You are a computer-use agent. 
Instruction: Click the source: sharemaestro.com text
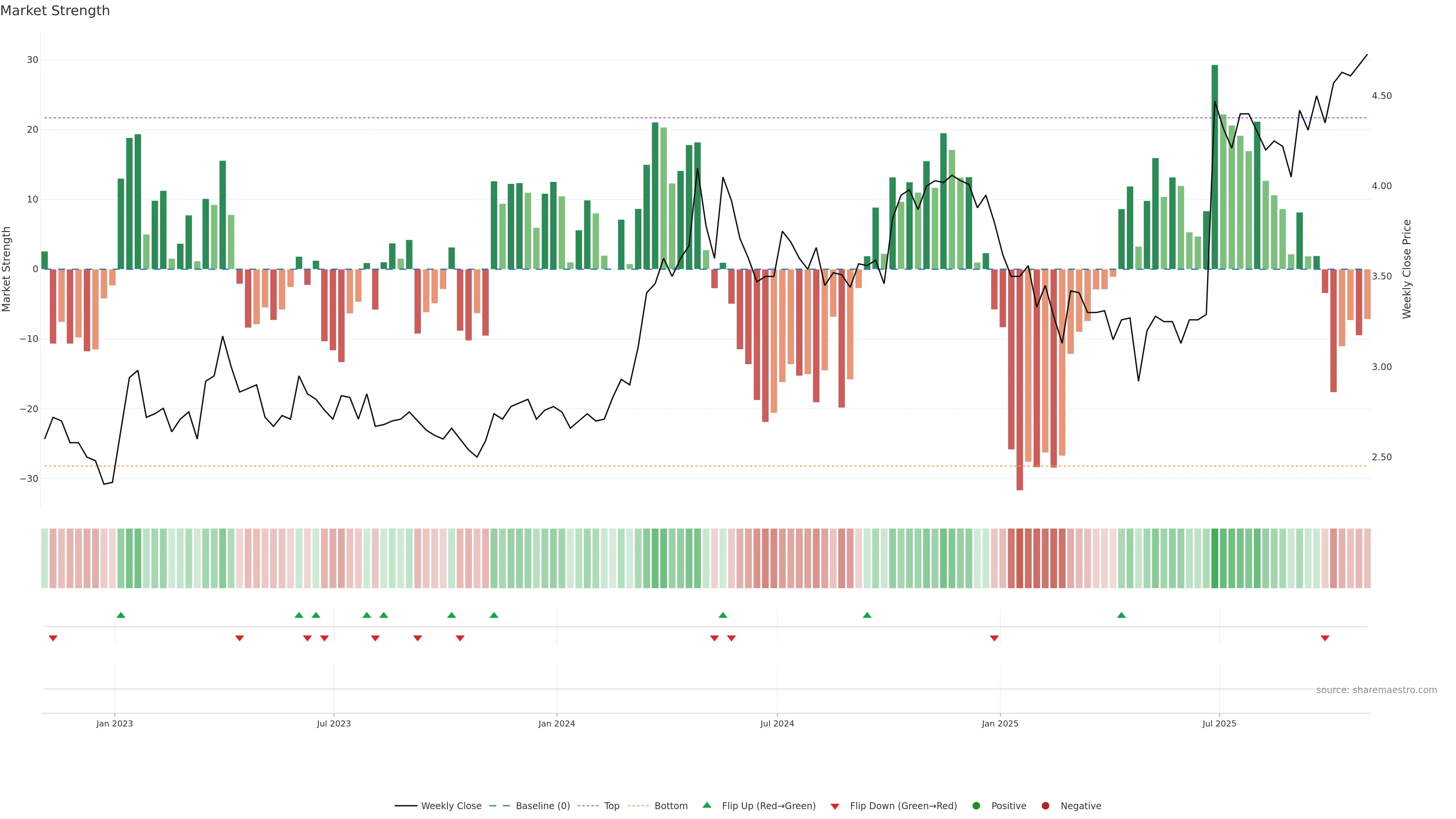point(1376,690)
